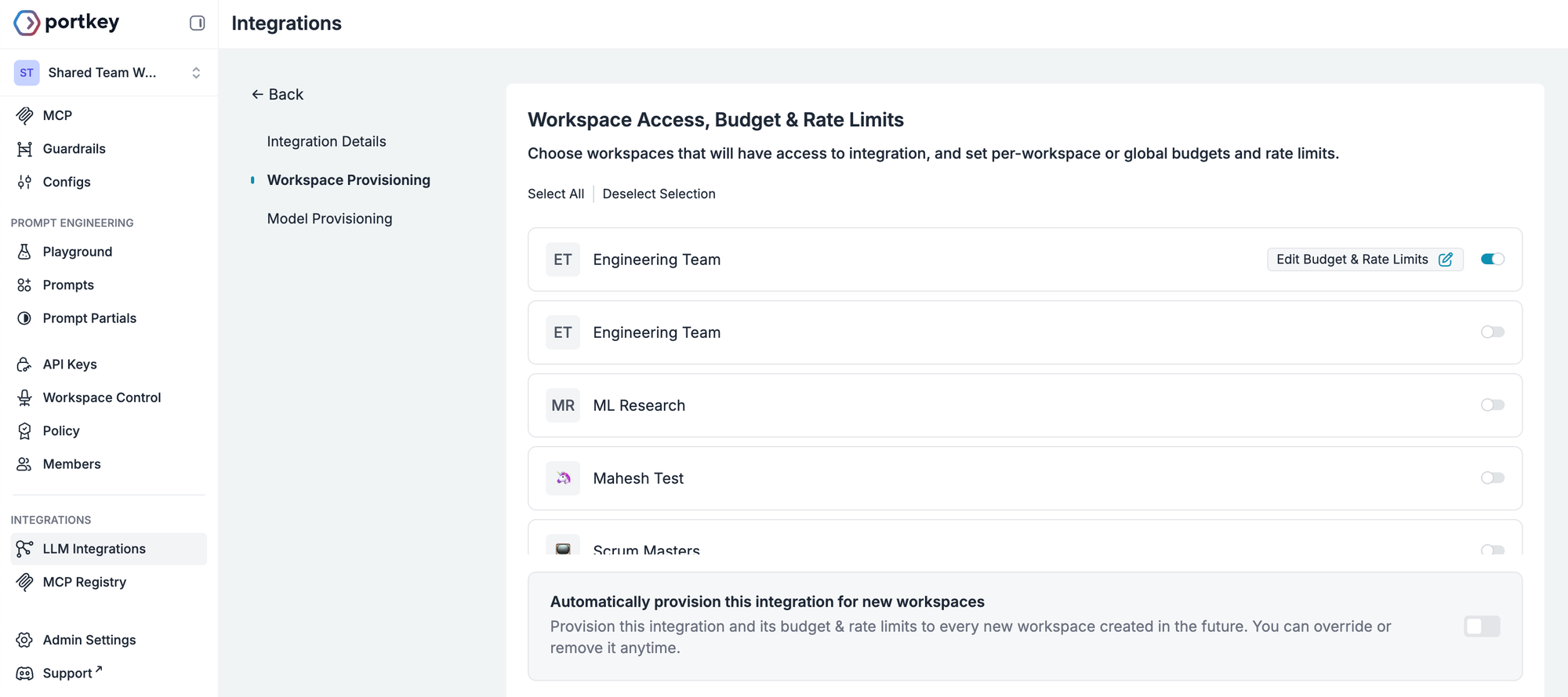Click Edit Budget & Rate Limits
Viewport: 1568px width, 697px height.
tap(1364, 260)
